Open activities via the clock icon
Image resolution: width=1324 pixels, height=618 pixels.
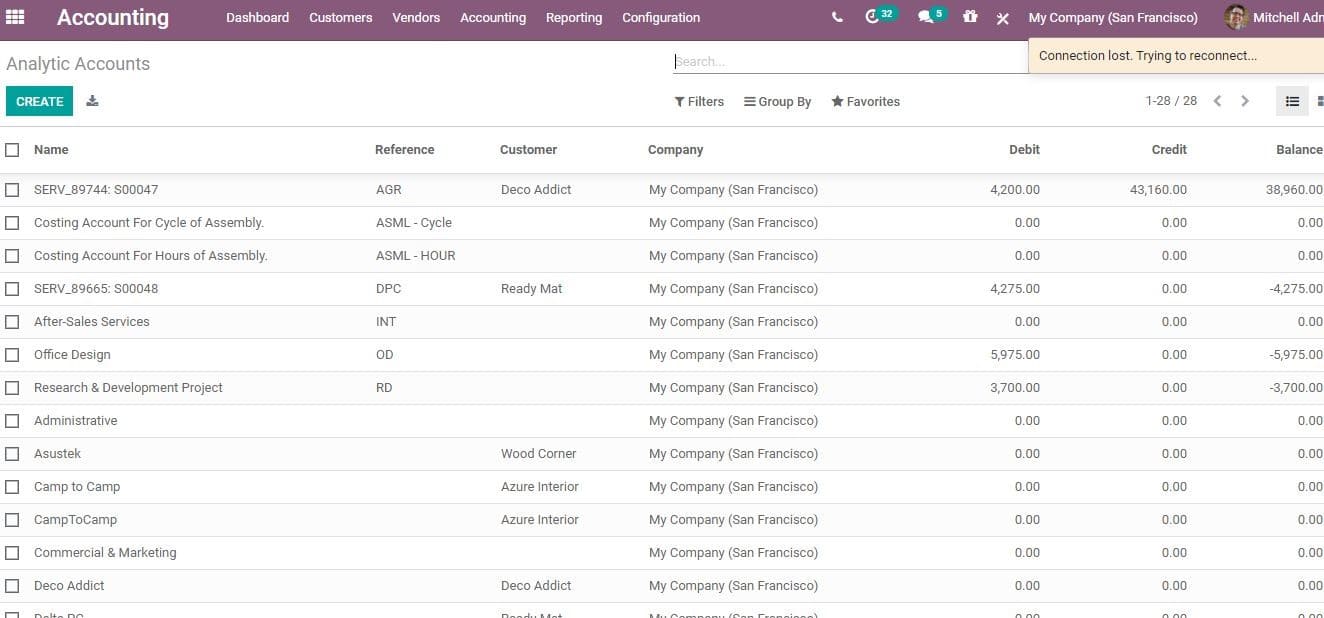coord(873,17)
